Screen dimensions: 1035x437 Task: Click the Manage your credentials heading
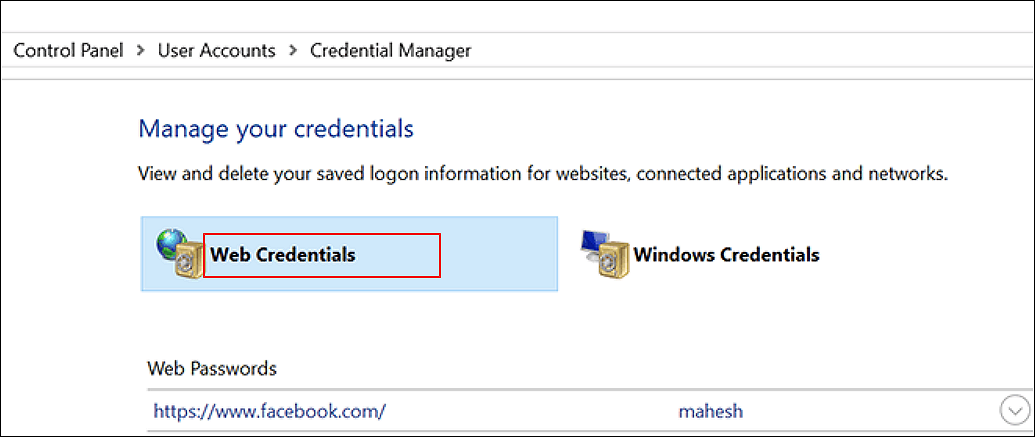point(276,129)
